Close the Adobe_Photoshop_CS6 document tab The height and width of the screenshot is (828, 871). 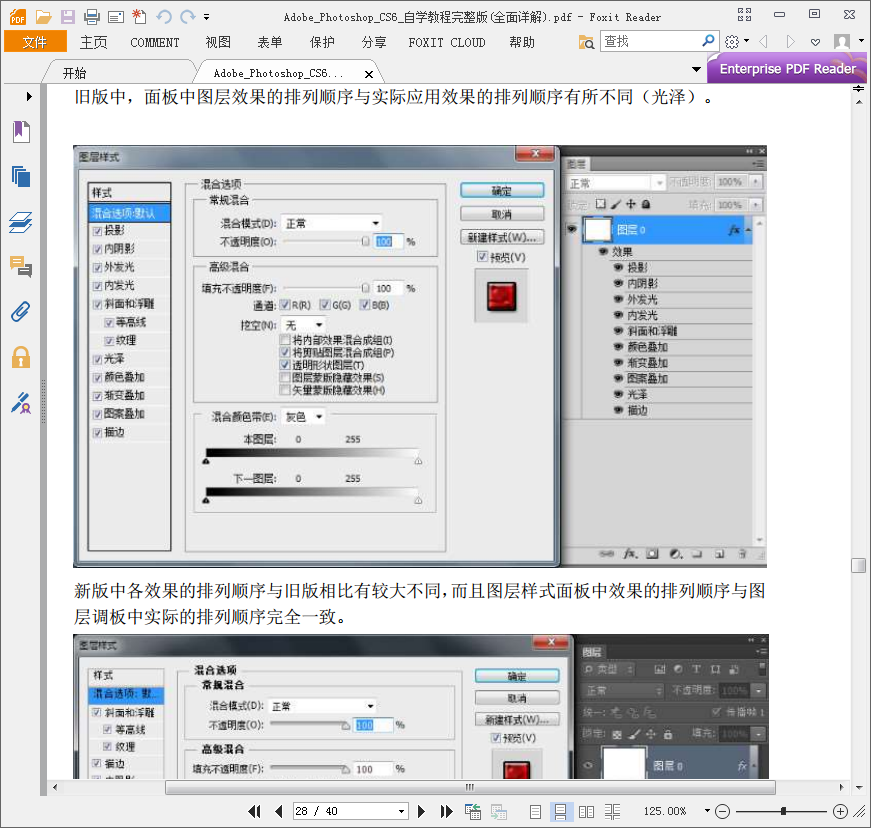[368, 74]
